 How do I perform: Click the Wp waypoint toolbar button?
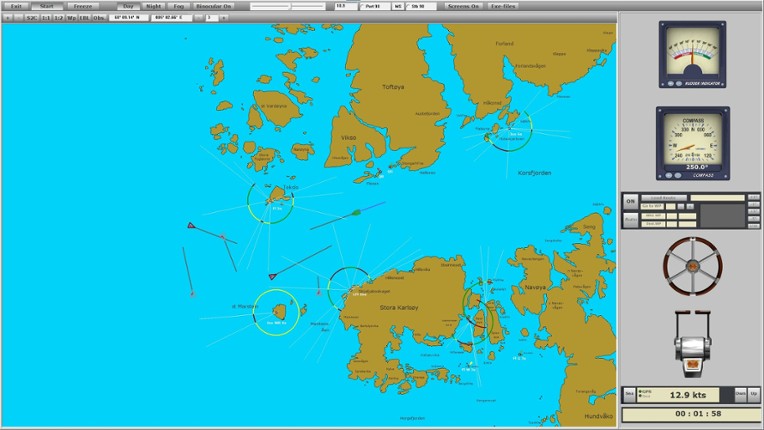pyautogui.click(x=72, y=18)
